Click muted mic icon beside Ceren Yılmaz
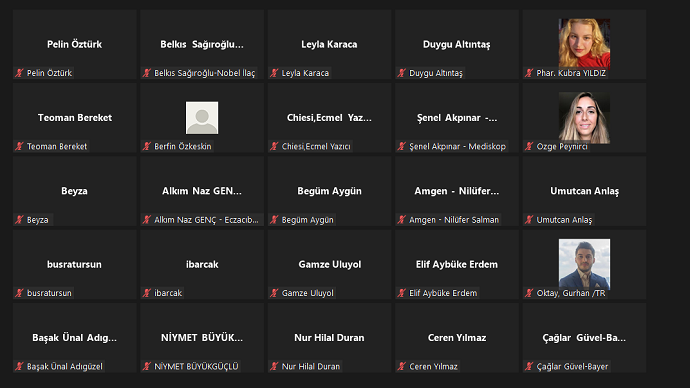The width and height of the screenshot is (690, 388). tap(401, 366)
